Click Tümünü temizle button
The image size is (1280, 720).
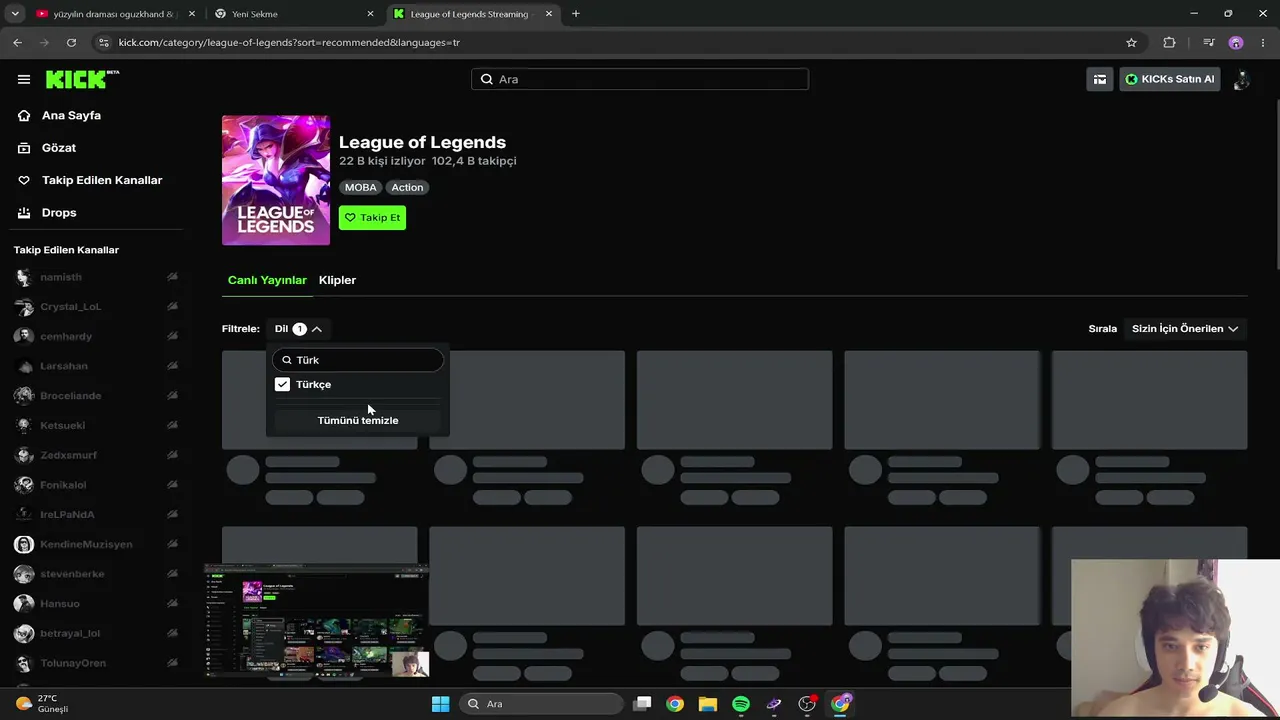click(358, 420)
